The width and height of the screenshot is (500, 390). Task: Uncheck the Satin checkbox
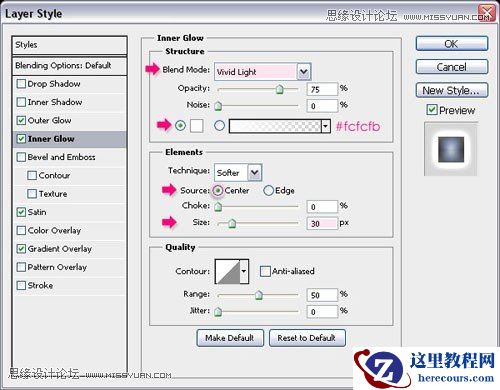21,212
